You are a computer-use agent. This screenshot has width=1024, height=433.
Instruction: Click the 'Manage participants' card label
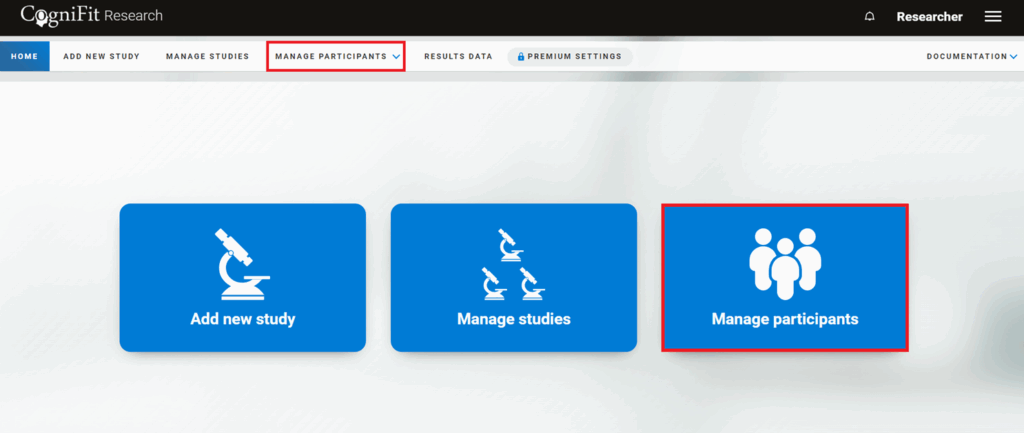[785, 320]
